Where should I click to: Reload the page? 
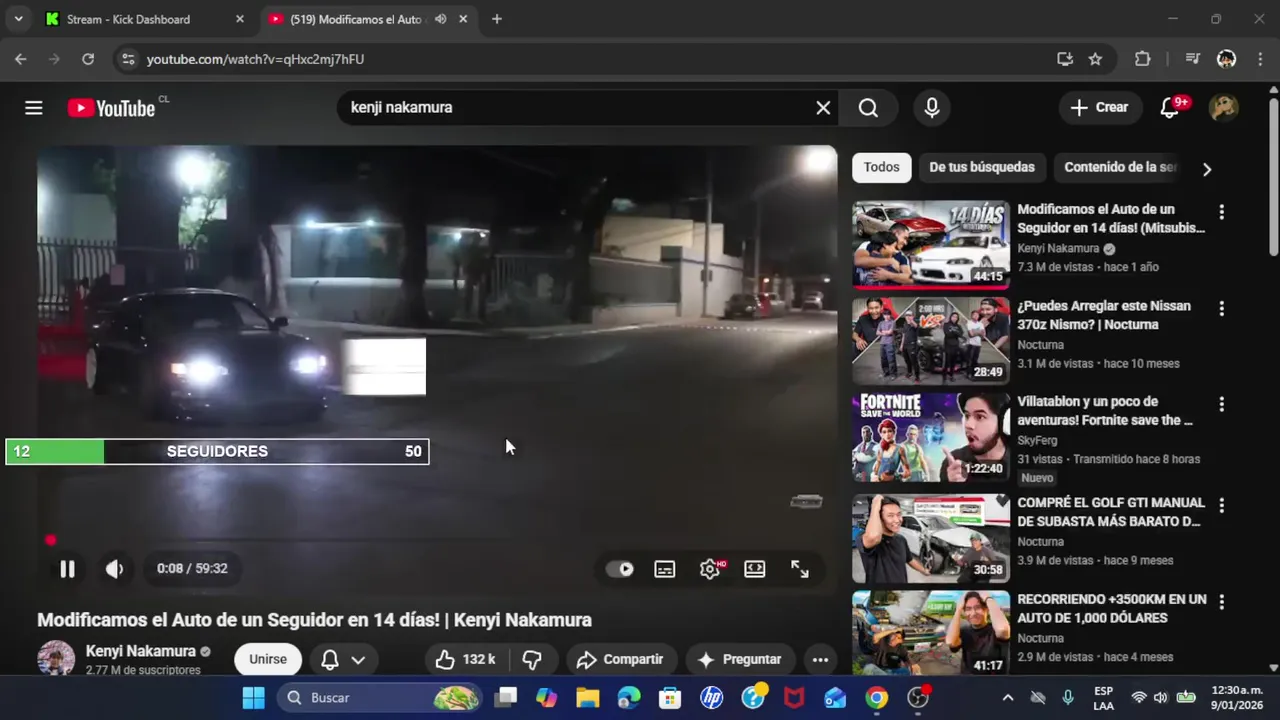click(x=88, y=59)
